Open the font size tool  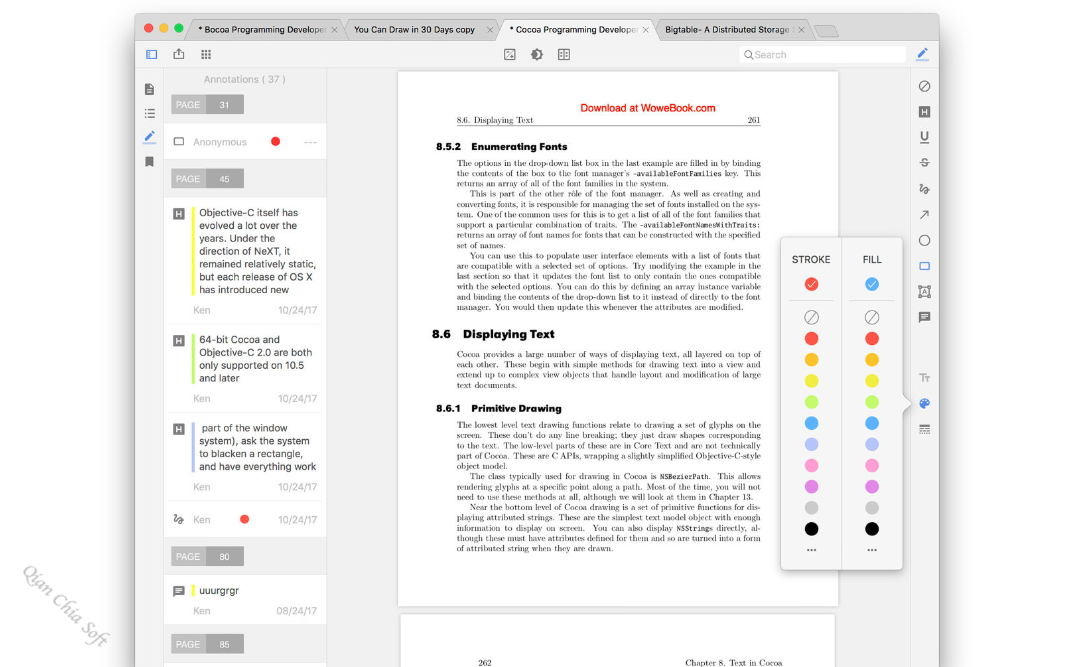pyautogui.click(x=924, y=377)
